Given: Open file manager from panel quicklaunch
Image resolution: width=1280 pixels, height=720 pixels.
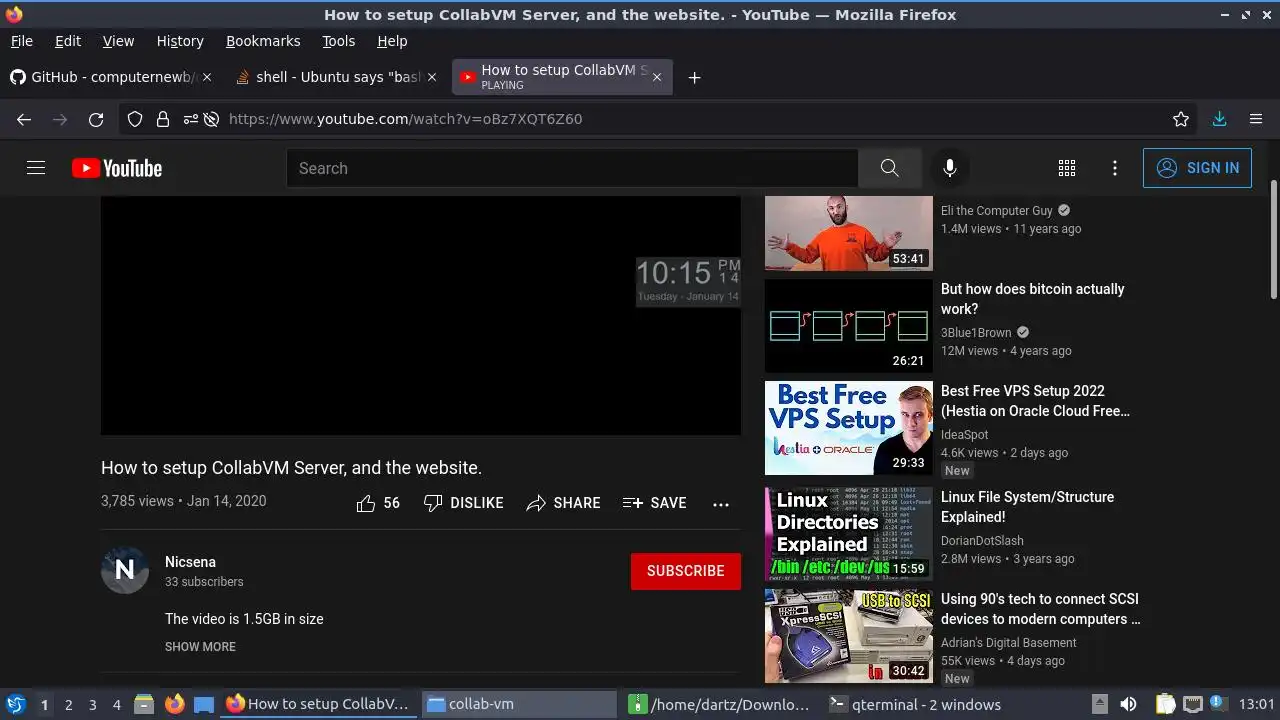Looking at the screenshot, I should [x=144, y=704].
